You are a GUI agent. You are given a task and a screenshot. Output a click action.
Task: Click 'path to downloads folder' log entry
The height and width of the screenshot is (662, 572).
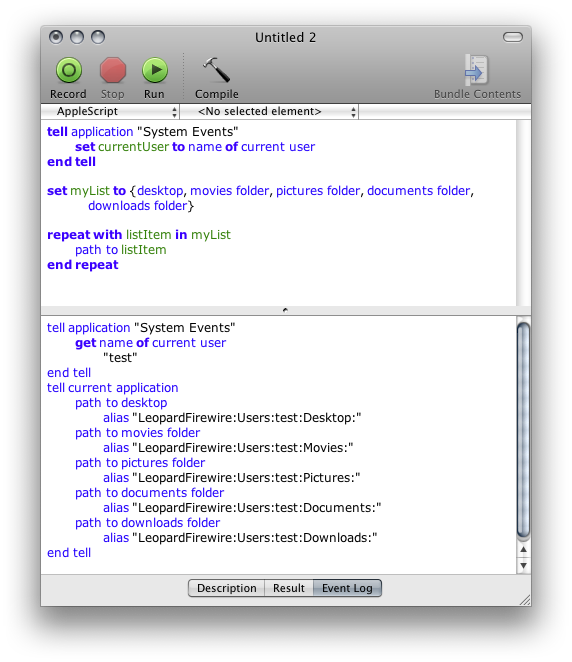coord(148,523)
